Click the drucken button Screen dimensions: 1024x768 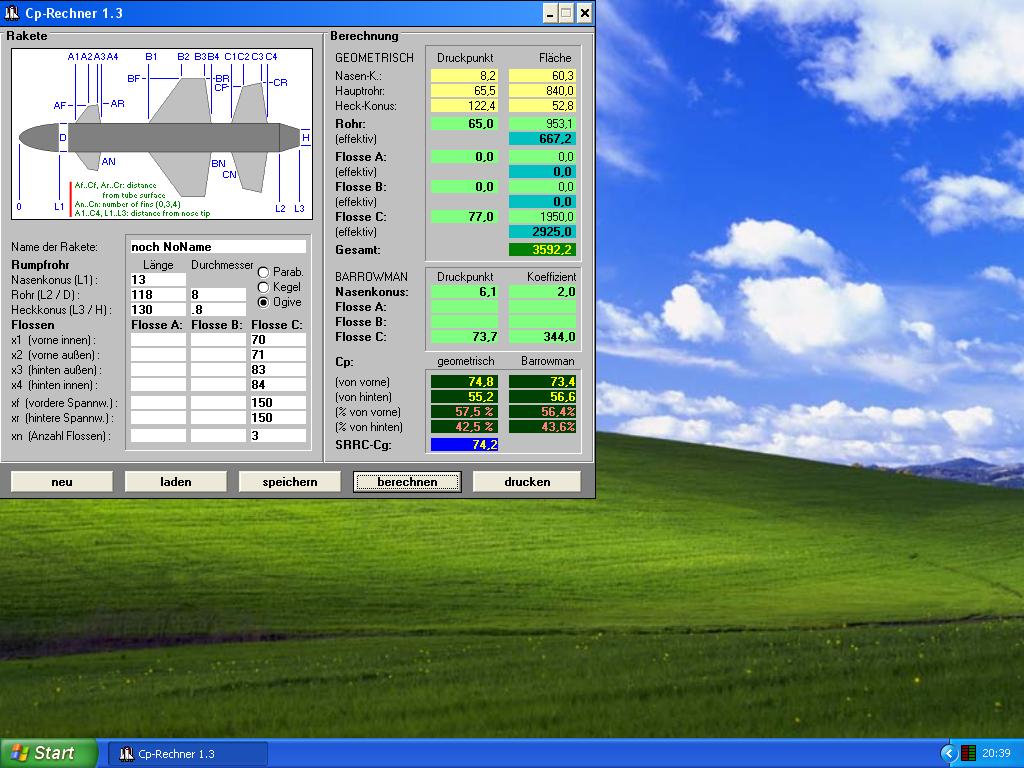pyautogui.click(x=527, y=482)
